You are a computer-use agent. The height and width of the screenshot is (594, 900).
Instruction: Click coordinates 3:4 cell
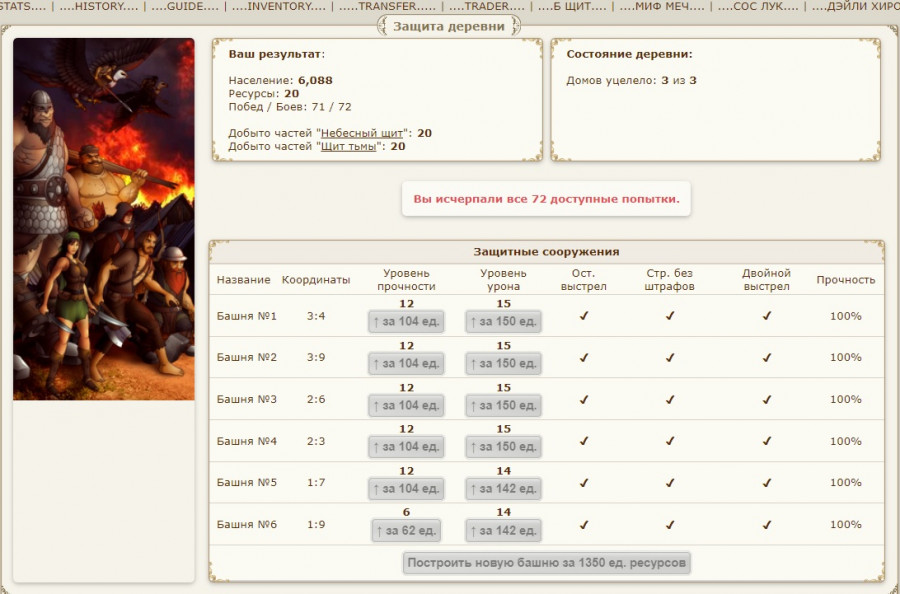click(316, 316)
